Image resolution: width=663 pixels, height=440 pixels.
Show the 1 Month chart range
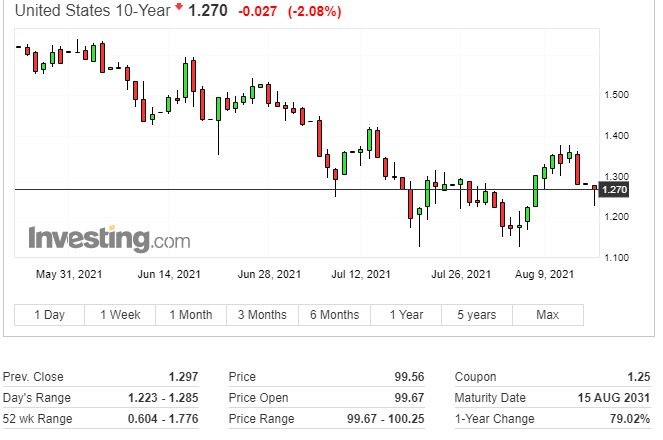(190, 315)
